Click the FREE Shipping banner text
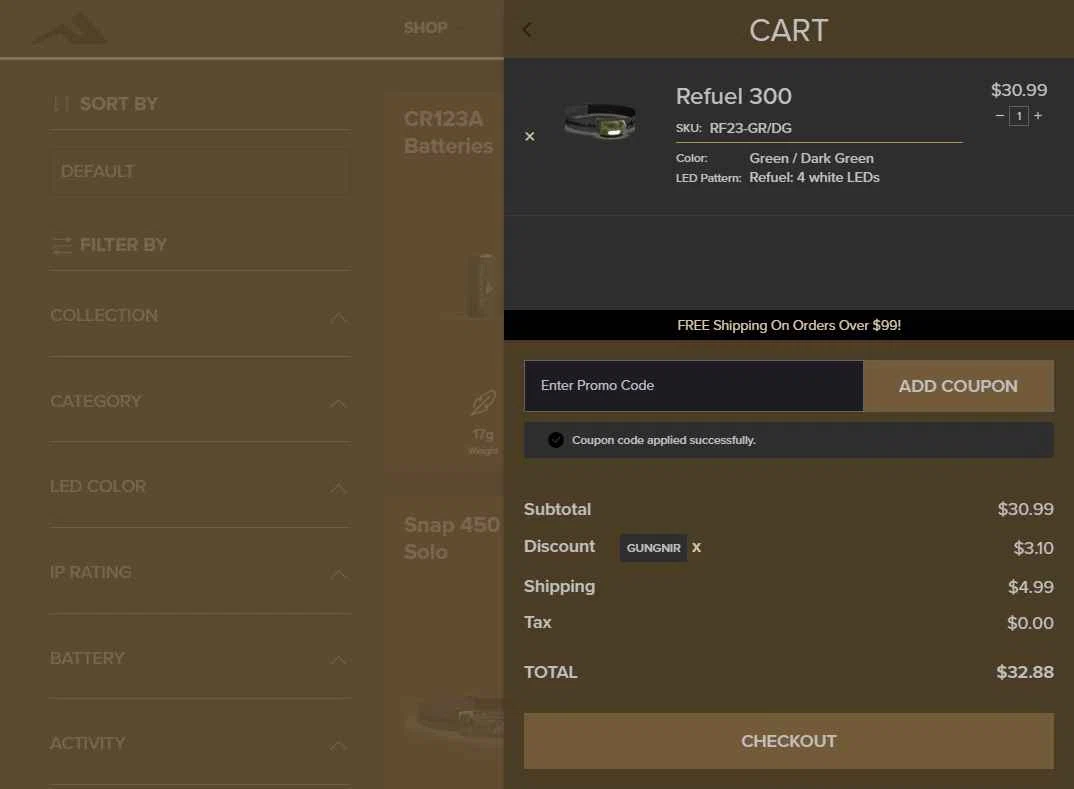 [x=789, y=325]
